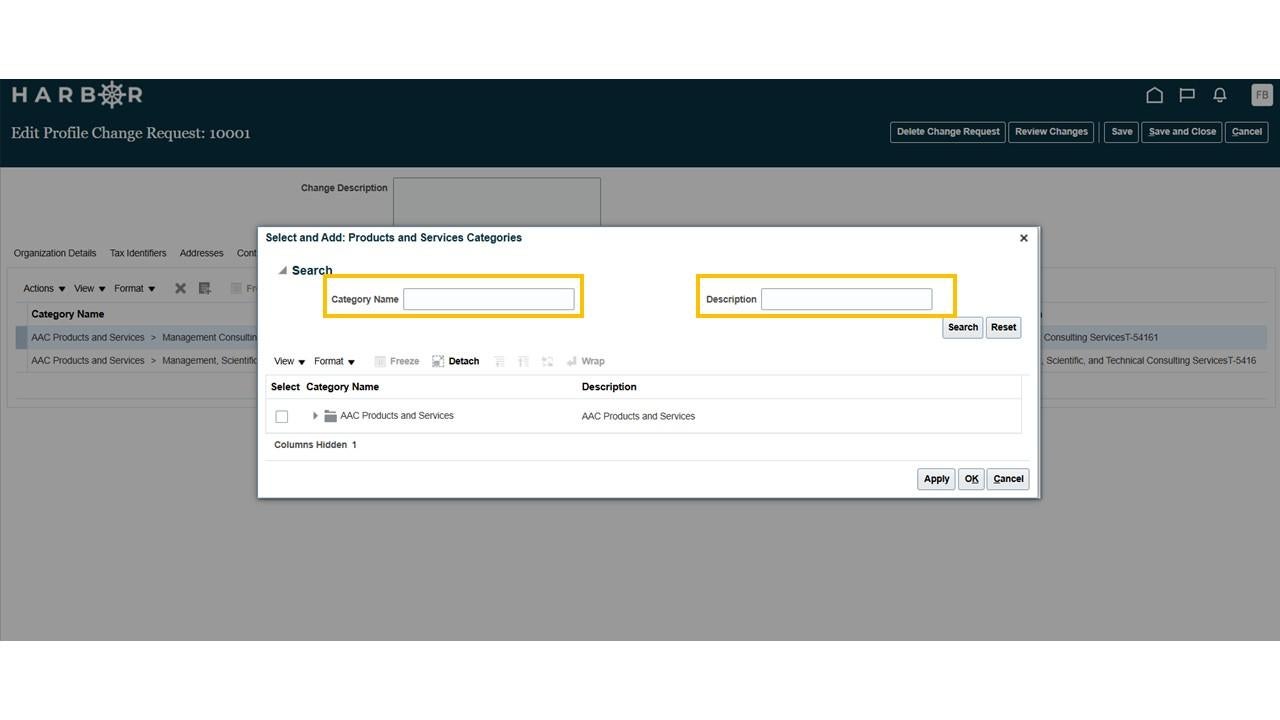Click the header Cancel button
This screenshot has width=1280, height=720.
coord(1246,132)
